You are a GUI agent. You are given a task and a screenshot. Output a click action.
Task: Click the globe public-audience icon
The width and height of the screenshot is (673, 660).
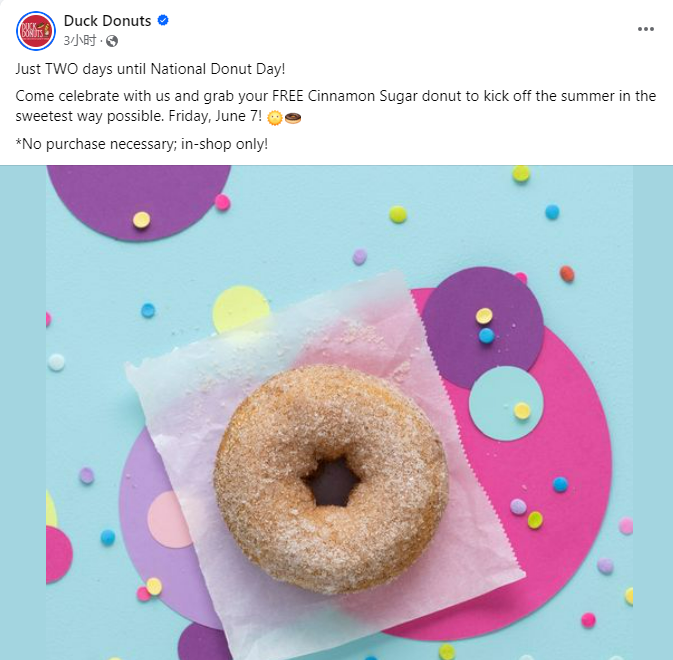pyautogui.click(x=112, y=41)
